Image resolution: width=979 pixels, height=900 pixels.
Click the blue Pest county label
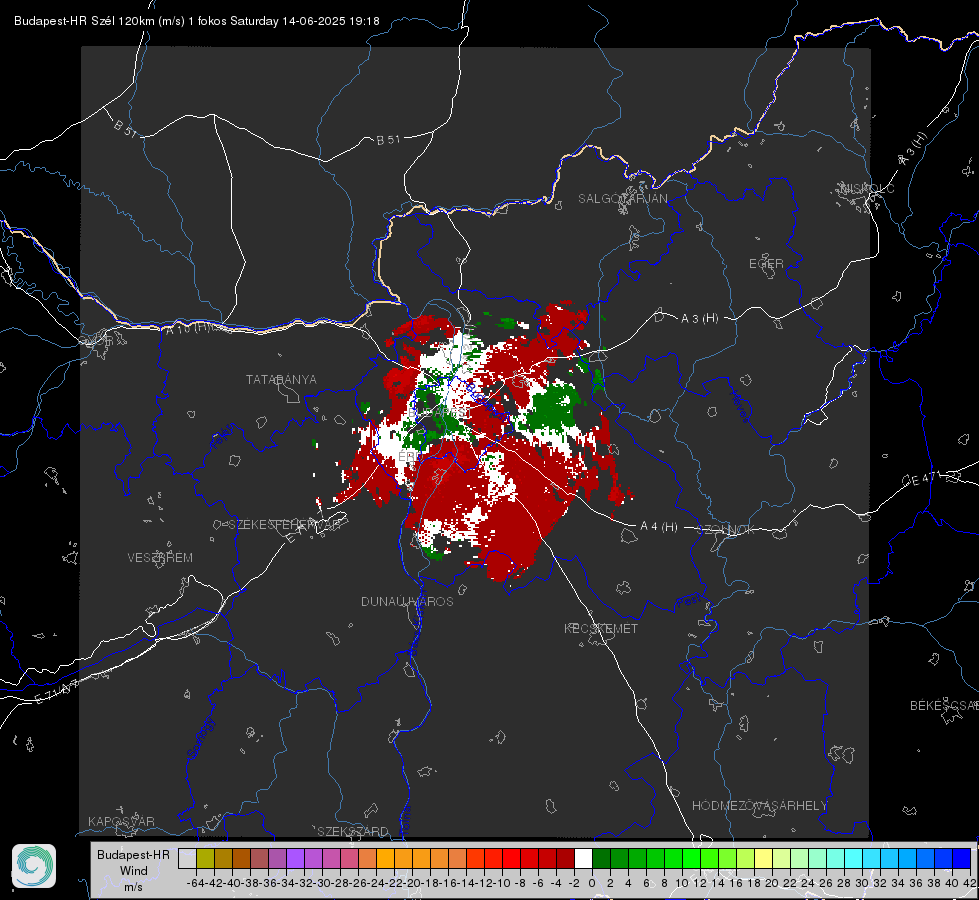tap(688, 602)
